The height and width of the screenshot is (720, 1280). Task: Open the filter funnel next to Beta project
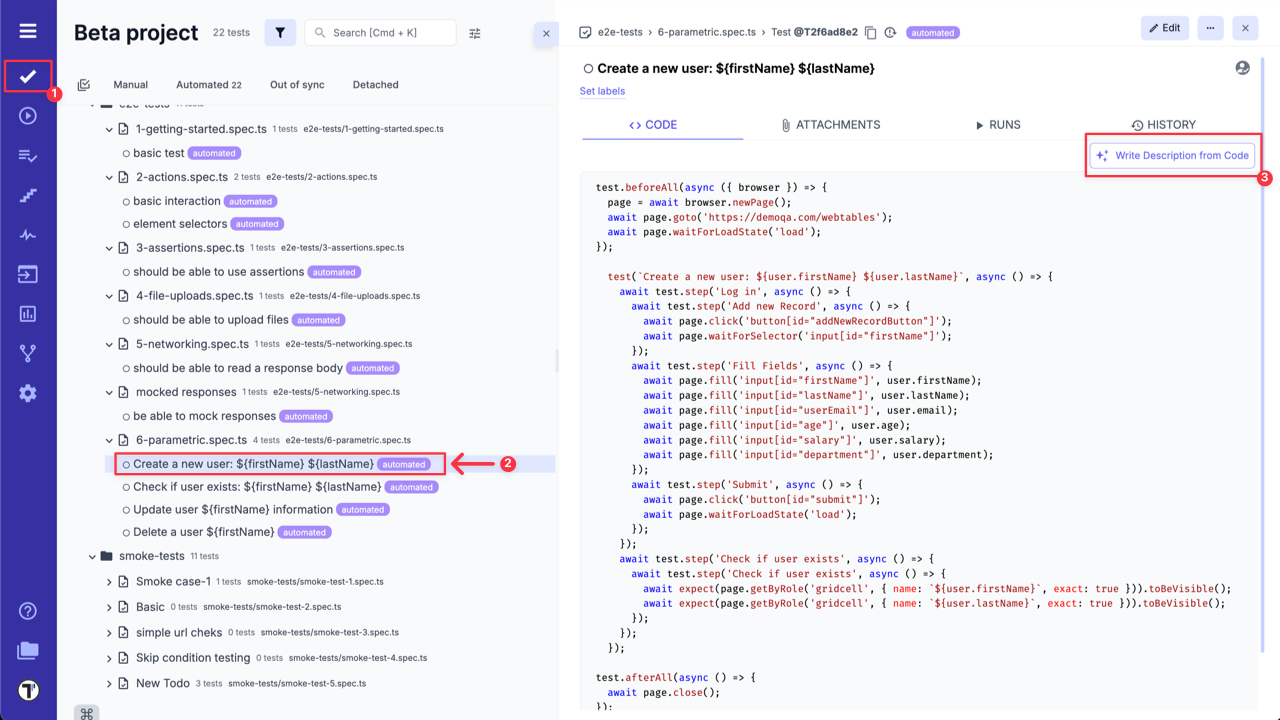pyautogui.click(x=280, y=32)
